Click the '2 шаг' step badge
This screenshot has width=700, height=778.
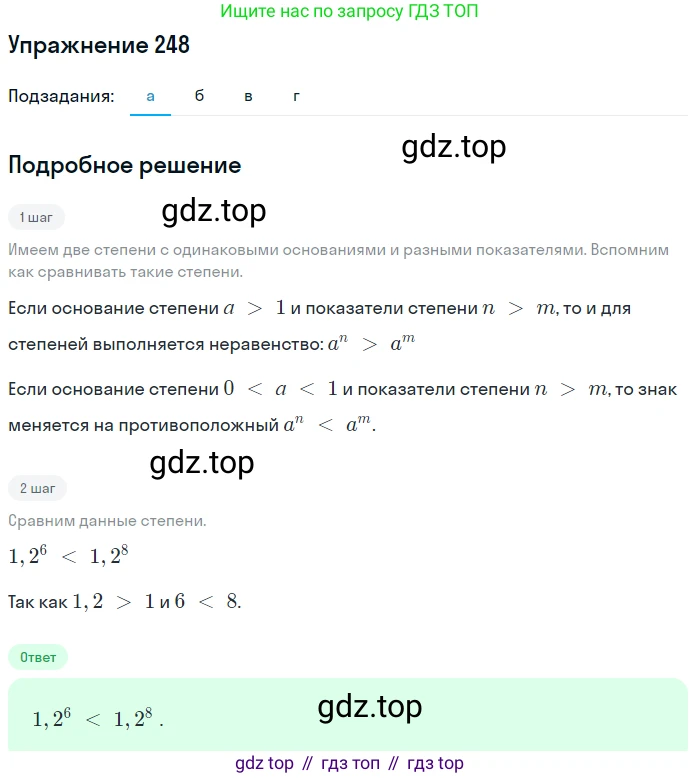pyautogui.click(x=37, y=488)
